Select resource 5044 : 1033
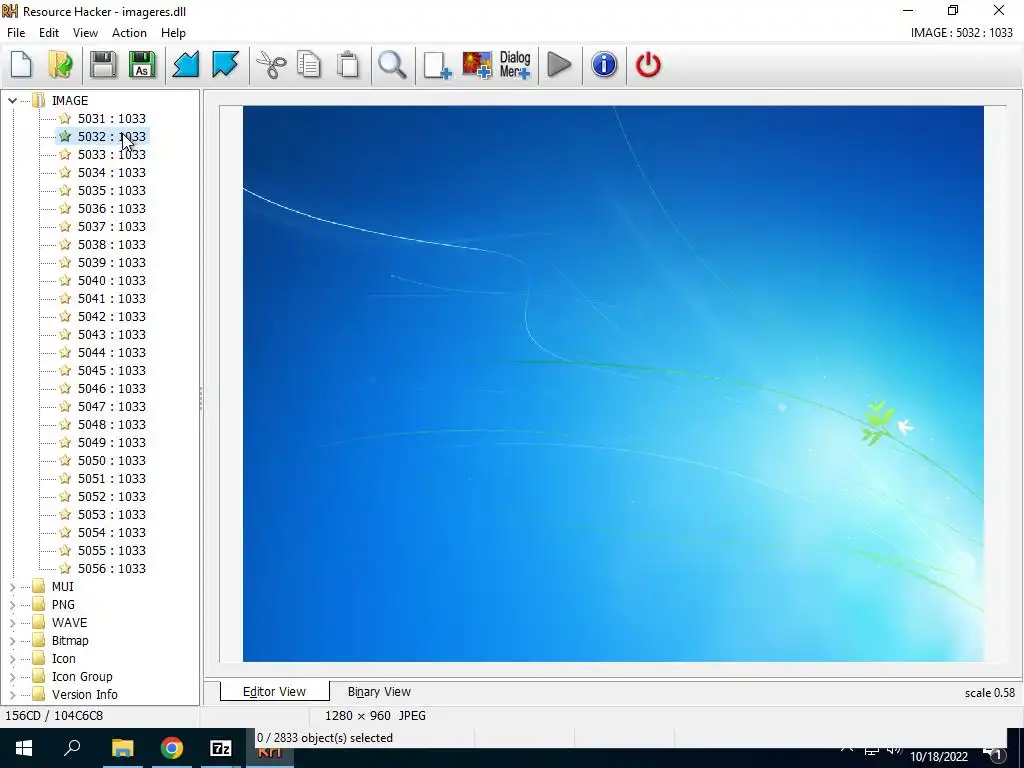The height and width of the screenshot is (768, 1024). (112, 352)
